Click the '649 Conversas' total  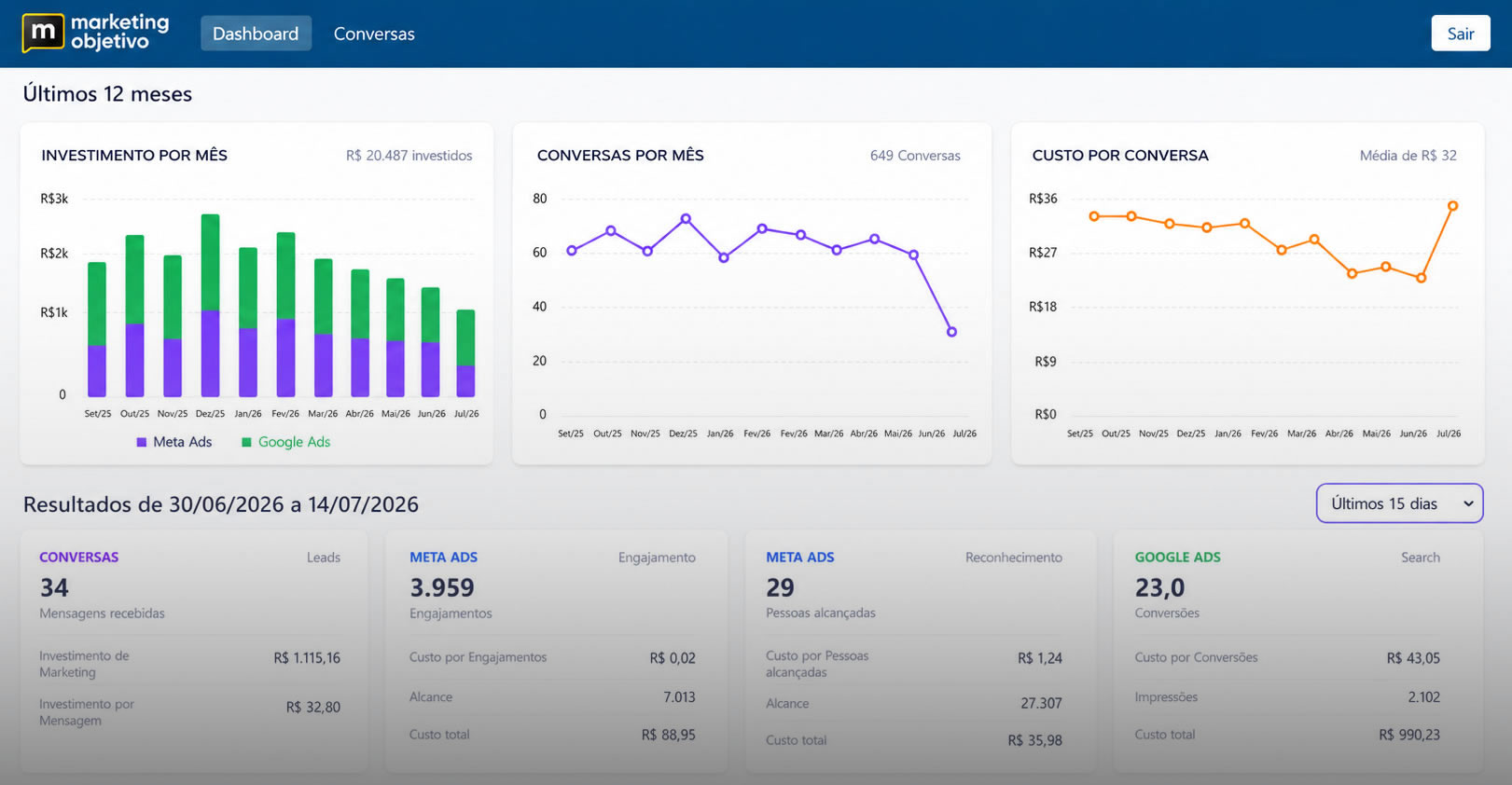[915, 156]
